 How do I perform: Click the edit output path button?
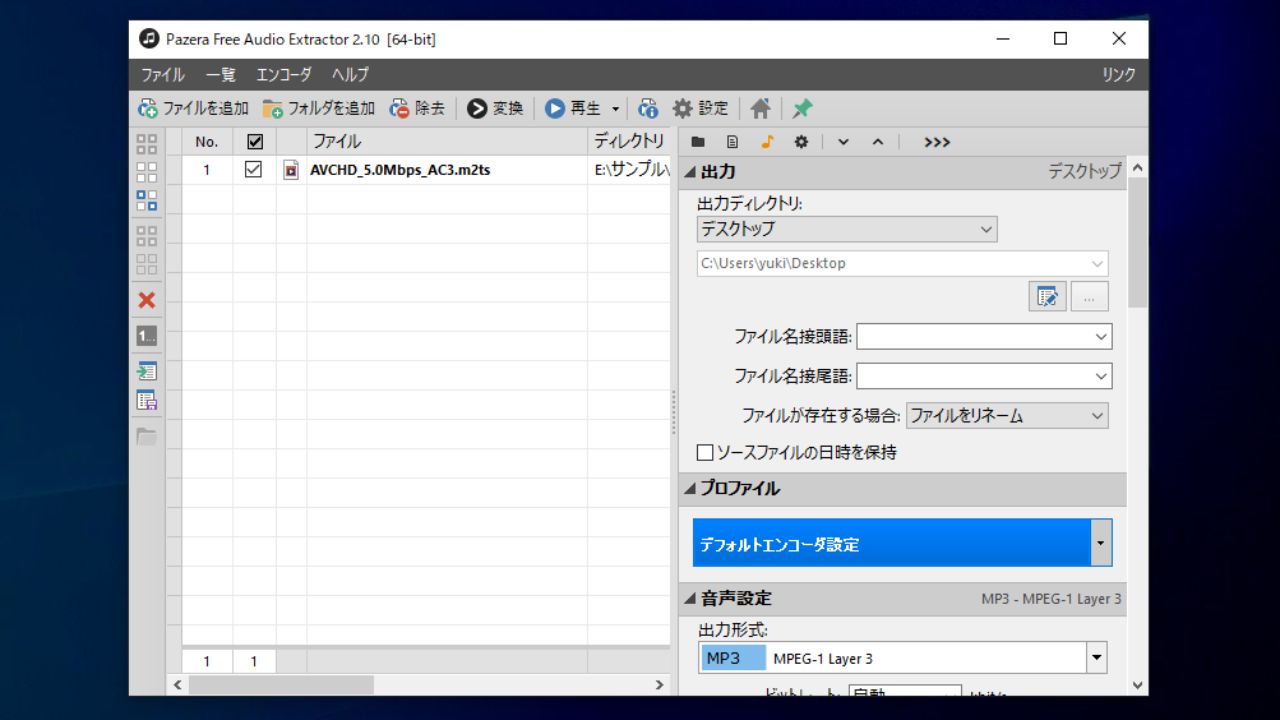point(1047,296)
